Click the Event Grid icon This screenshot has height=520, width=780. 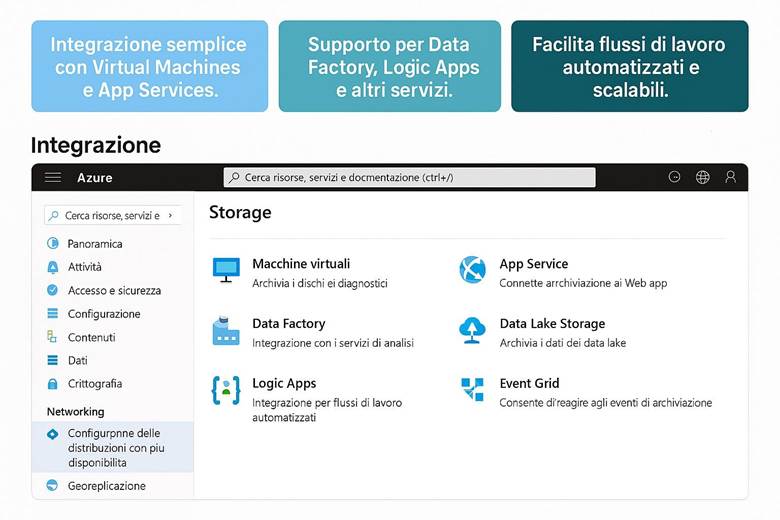[472, 389]
